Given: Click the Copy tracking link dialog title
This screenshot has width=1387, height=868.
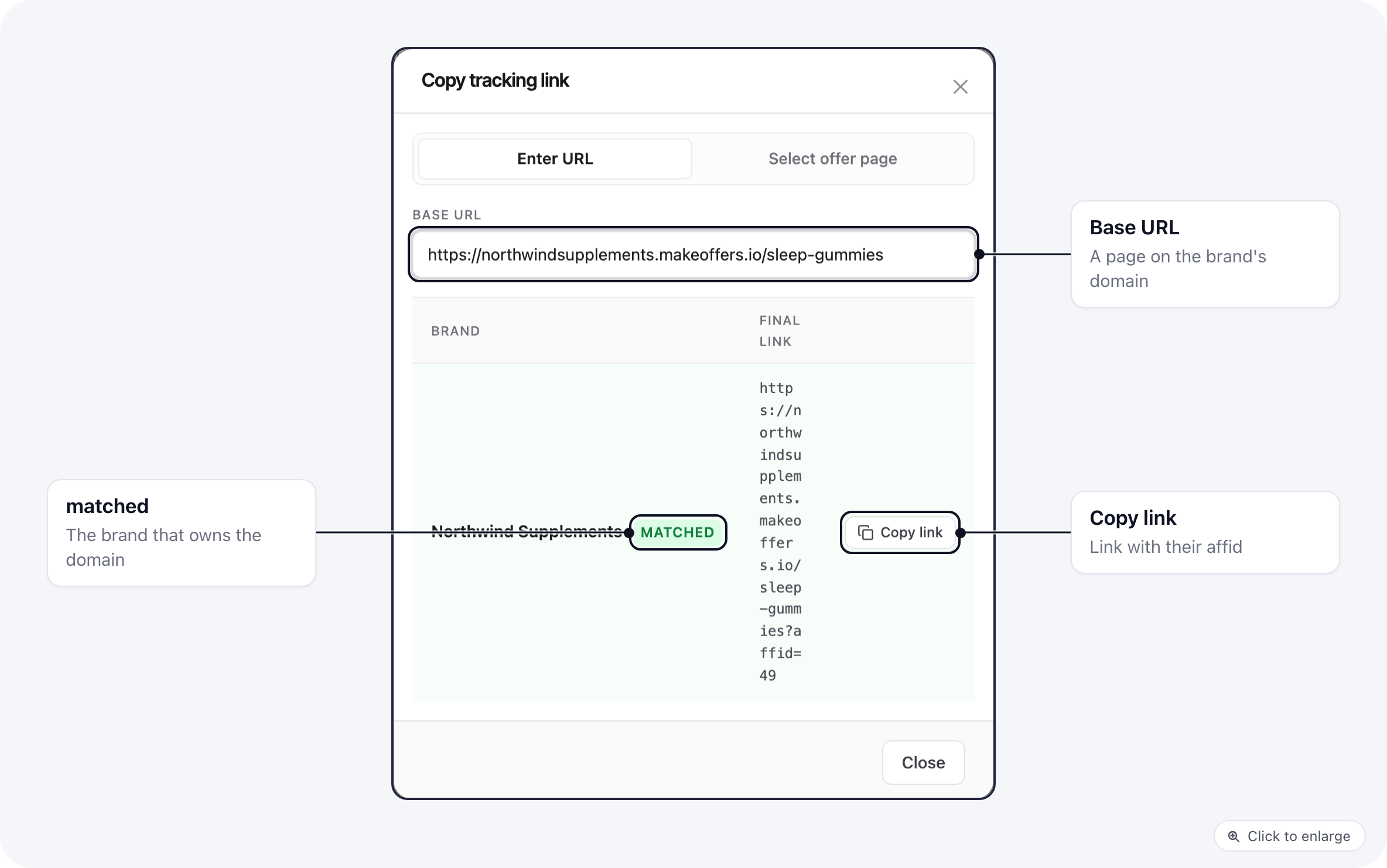Looking at the screenshot, I should point(495,80).
